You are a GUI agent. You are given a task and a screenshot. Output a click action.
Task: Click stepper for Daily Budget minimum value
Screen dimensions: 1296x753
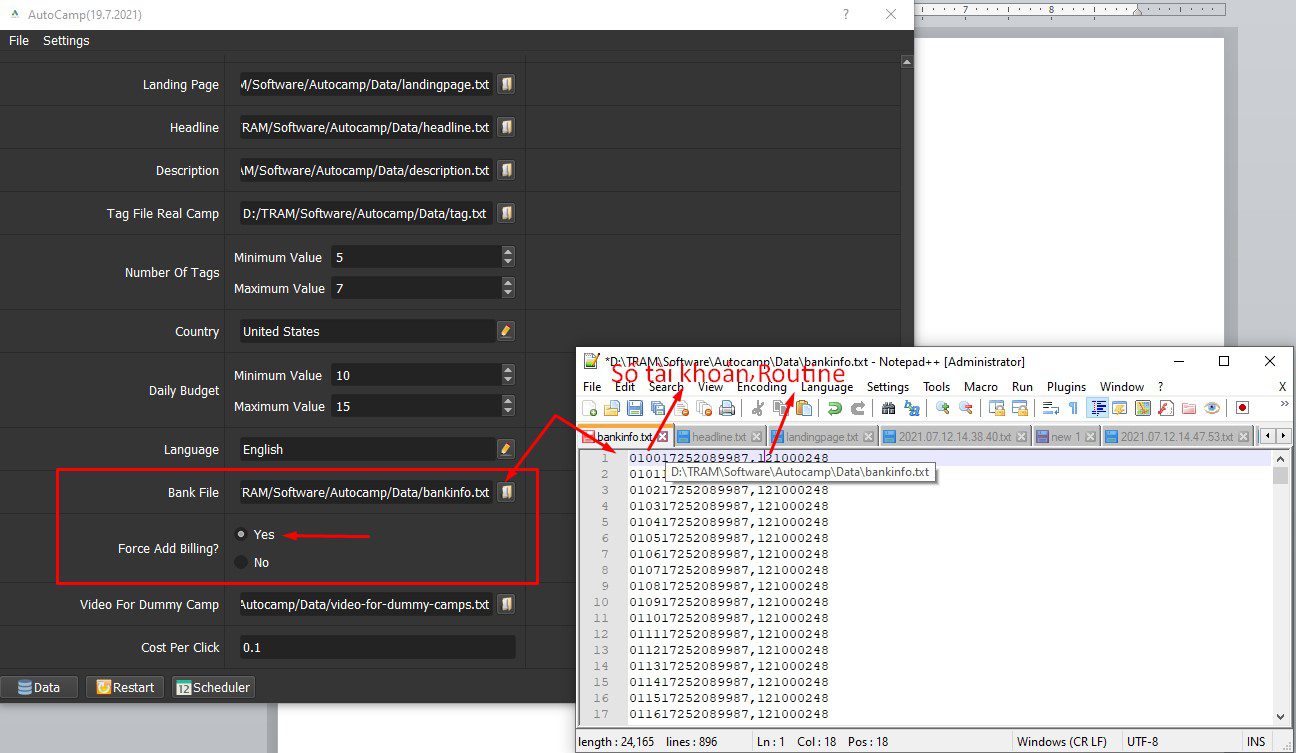pos(508,375)
